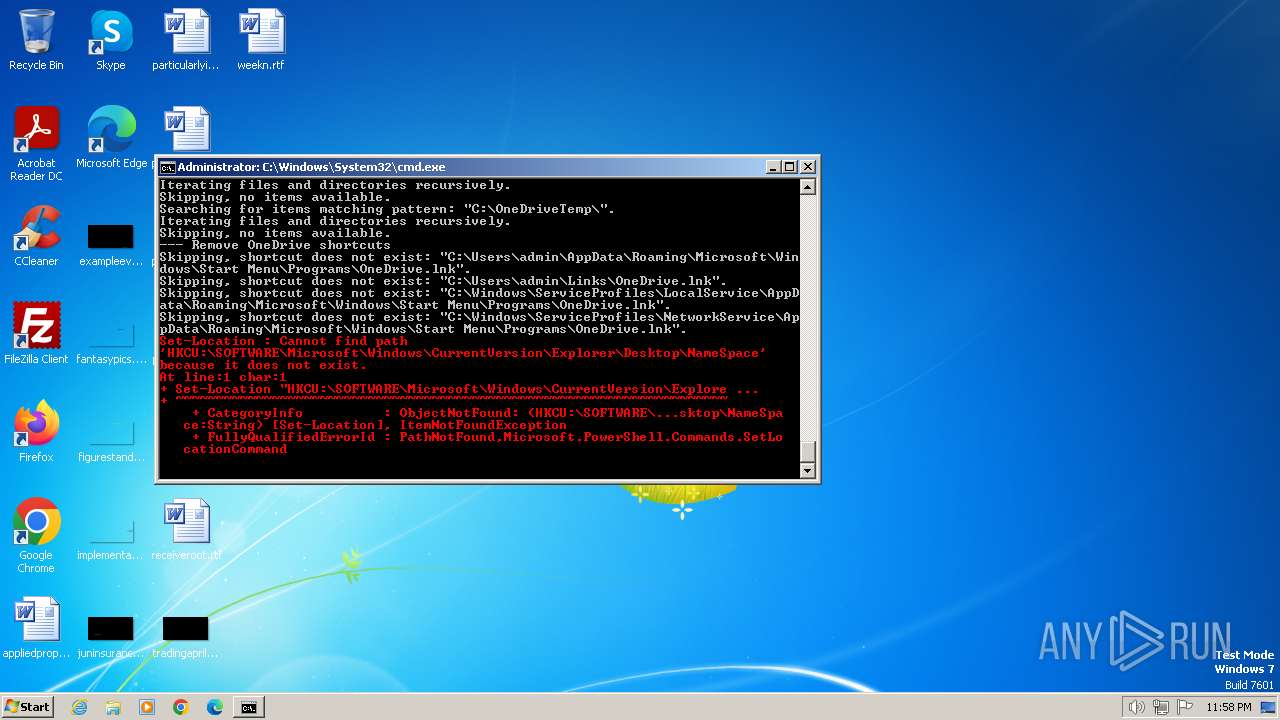Open the Start menu
Viewport: 1280px width, 720px height.
pyautogui.click(x=28, y=707)
